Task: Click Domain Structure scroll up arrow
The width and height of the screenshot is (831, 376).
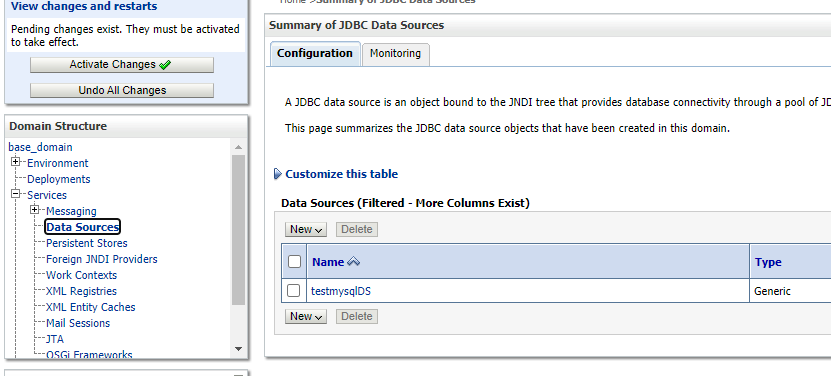Action: point(238,147)
